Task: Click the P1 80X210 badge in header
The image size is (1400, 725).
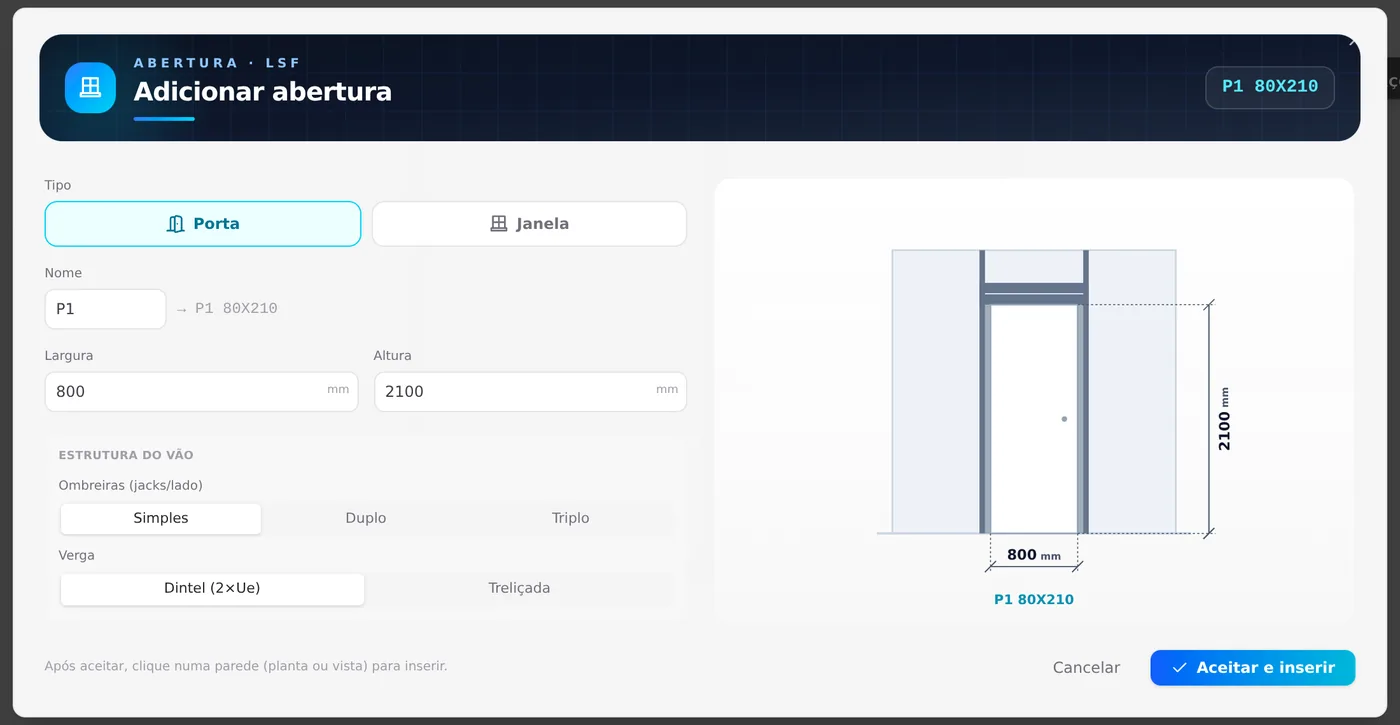Action: [1270, 87]
